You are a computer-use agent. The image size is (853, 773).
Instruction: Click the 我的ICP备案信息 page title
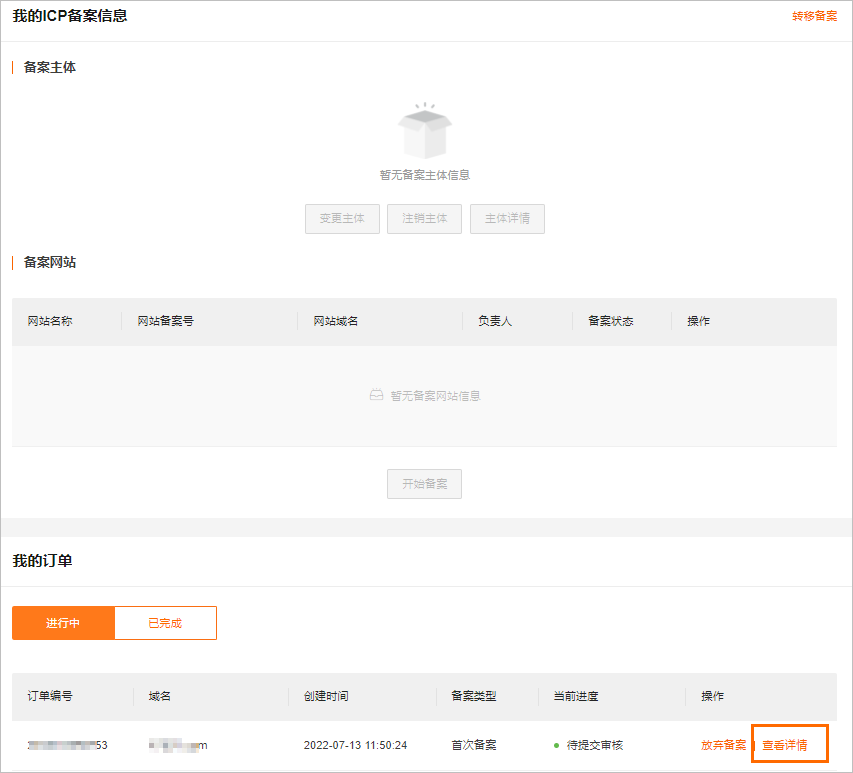click(x=71, y=16)
